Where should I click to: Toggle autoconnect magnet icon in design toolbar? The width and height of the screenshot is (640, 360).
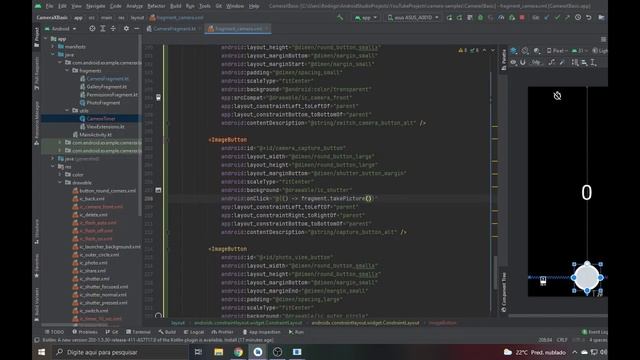pos(523,62)
